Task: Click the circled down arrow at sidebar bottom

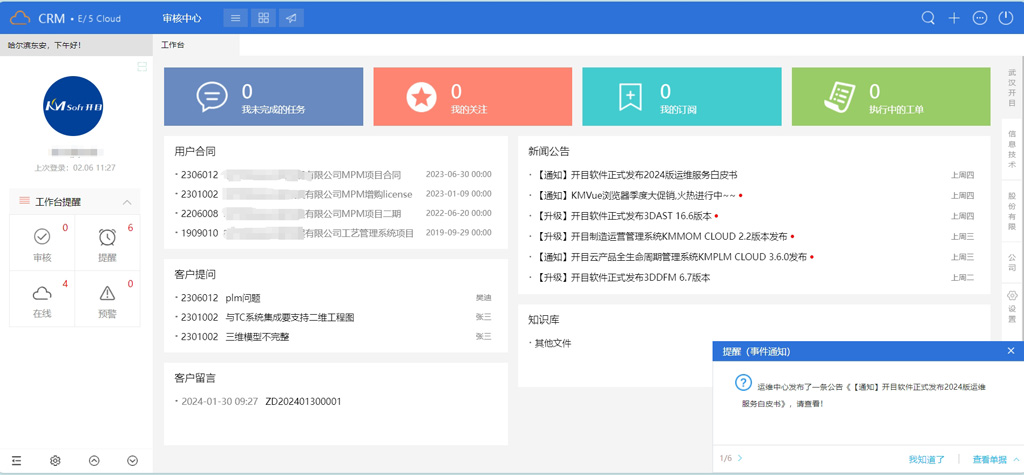Action: click(x=132, y=461)
